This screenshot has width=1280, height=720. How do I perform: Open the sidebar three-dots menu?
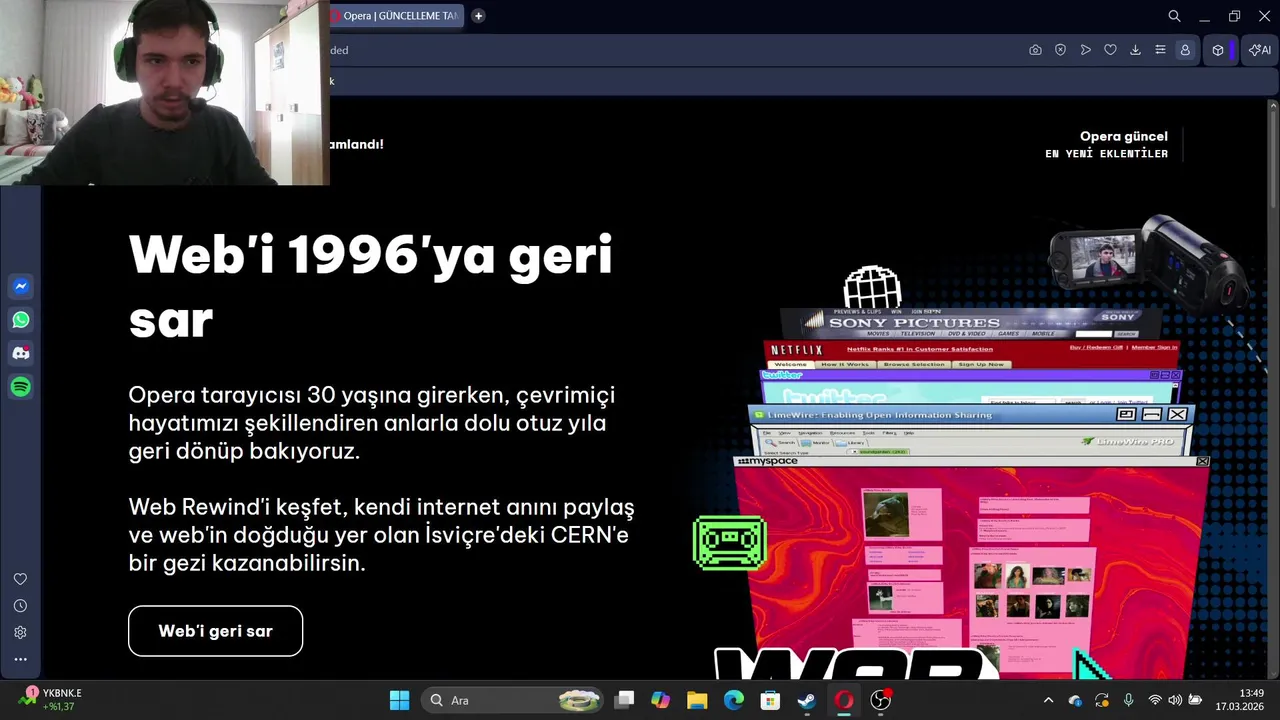tap(20, 659)
